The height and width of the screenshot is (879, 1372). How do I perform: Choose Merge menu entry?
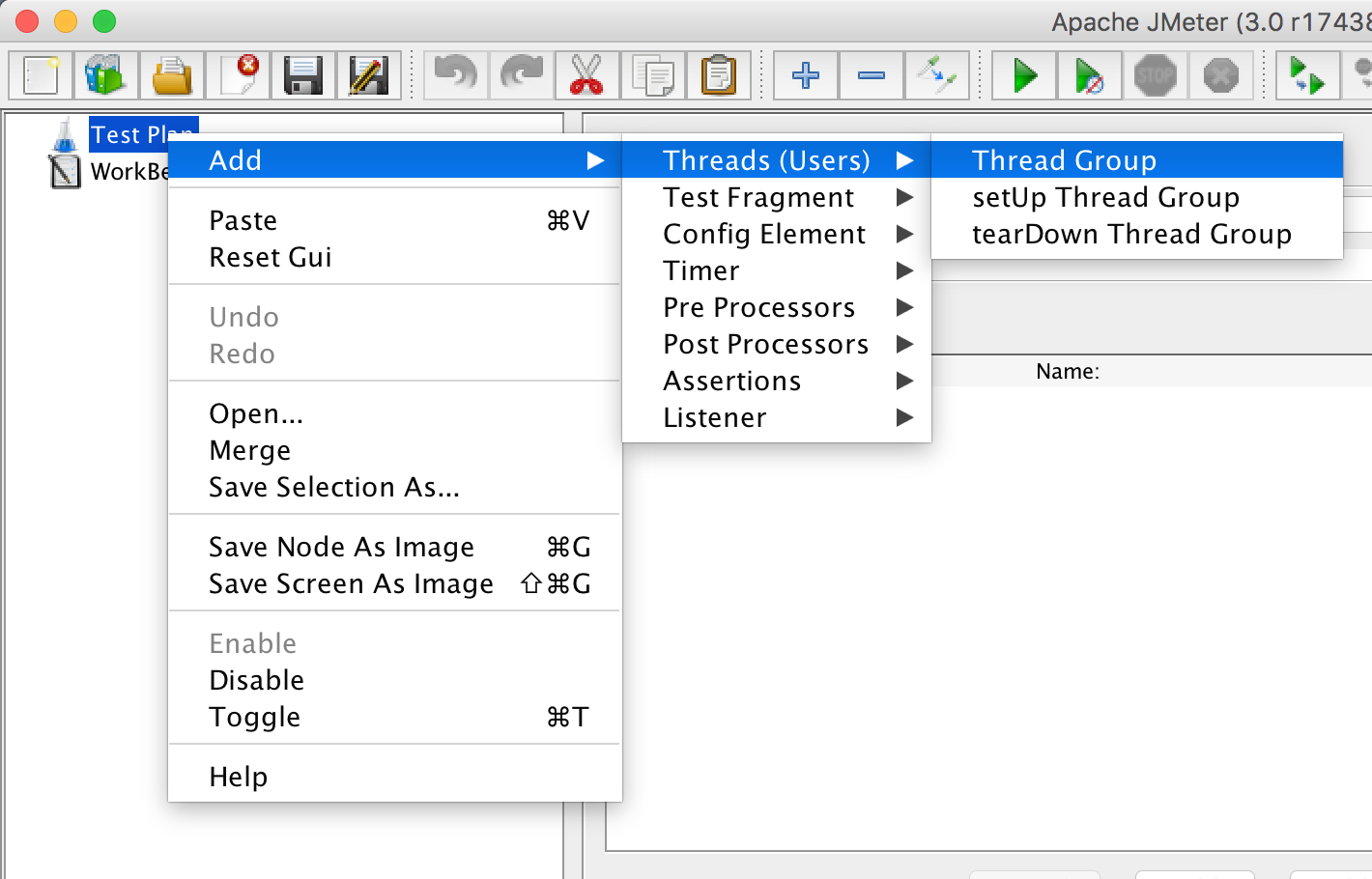coord(395,450)
